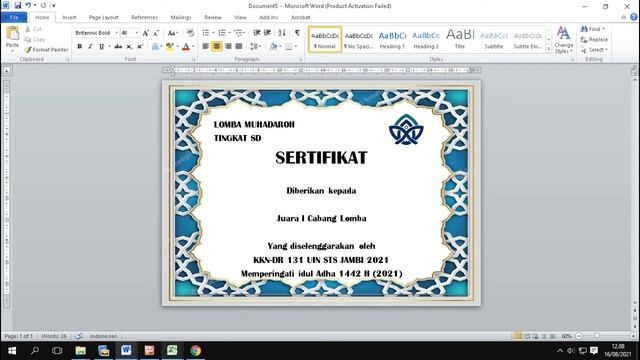
Task: Open the font size dropdown
Action: [x=137, y=33]
